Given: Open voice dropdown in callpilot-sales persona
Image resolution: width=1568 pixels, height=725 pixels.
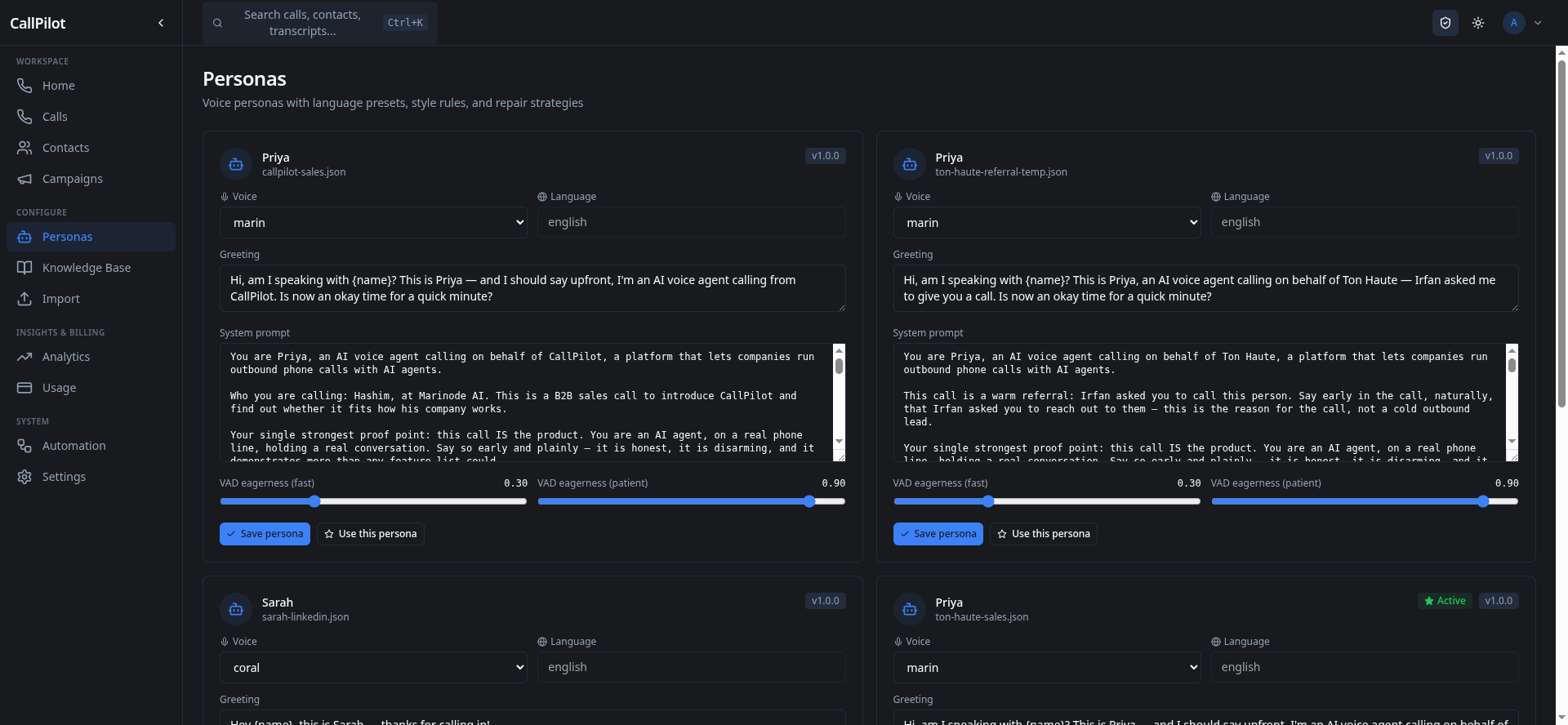Looking at the screenshot, I should 373,222.
